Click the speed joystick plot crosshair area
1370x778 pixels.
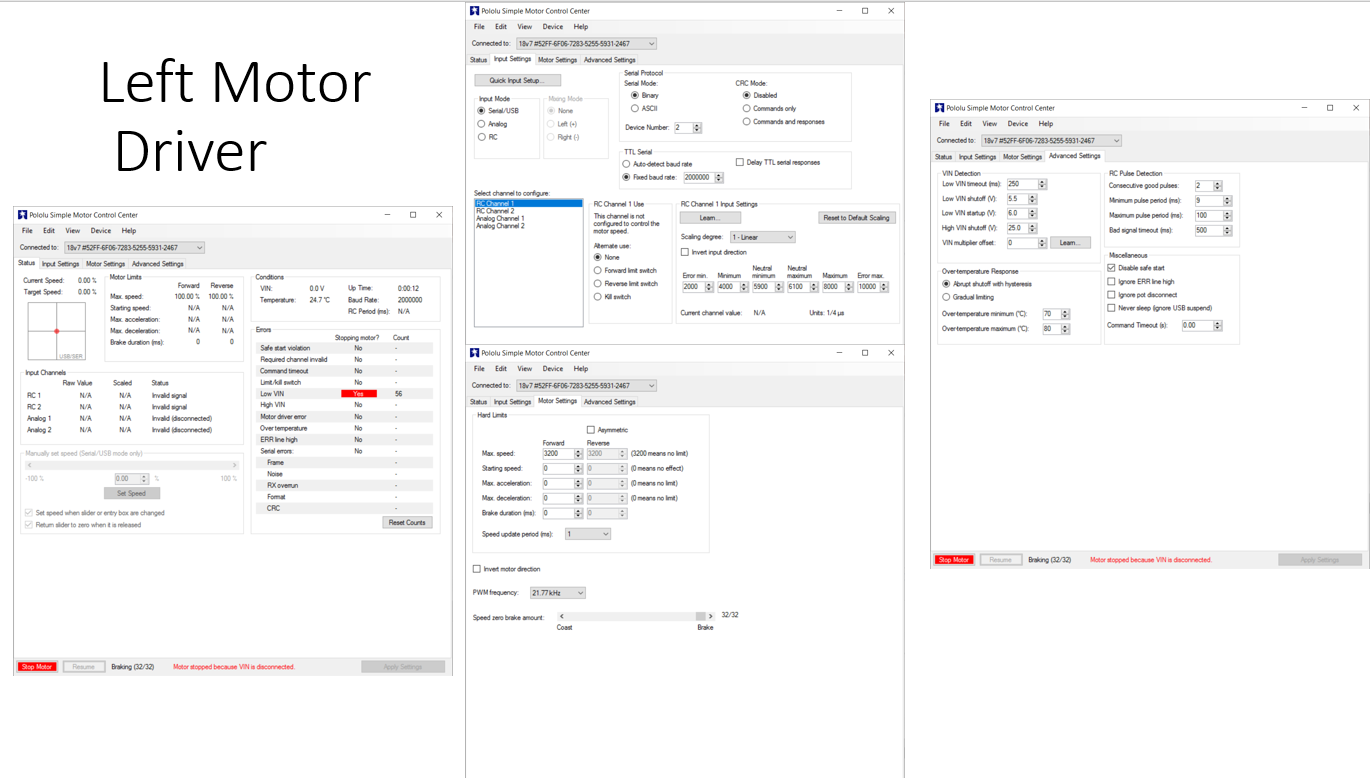point(56,331)
